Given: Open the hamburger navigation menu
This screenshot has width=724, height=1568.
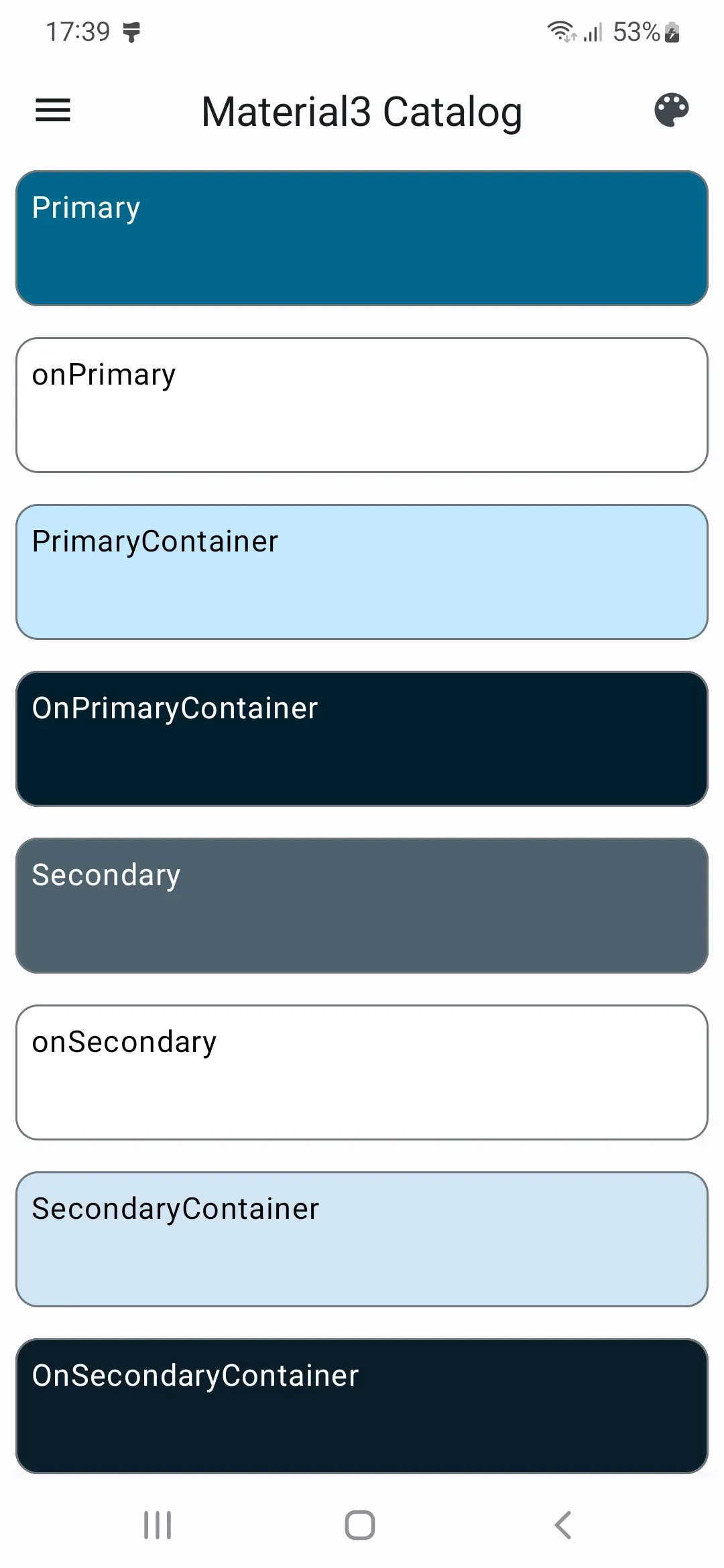Looking at the screenshot, I should [x=53, y=111].
